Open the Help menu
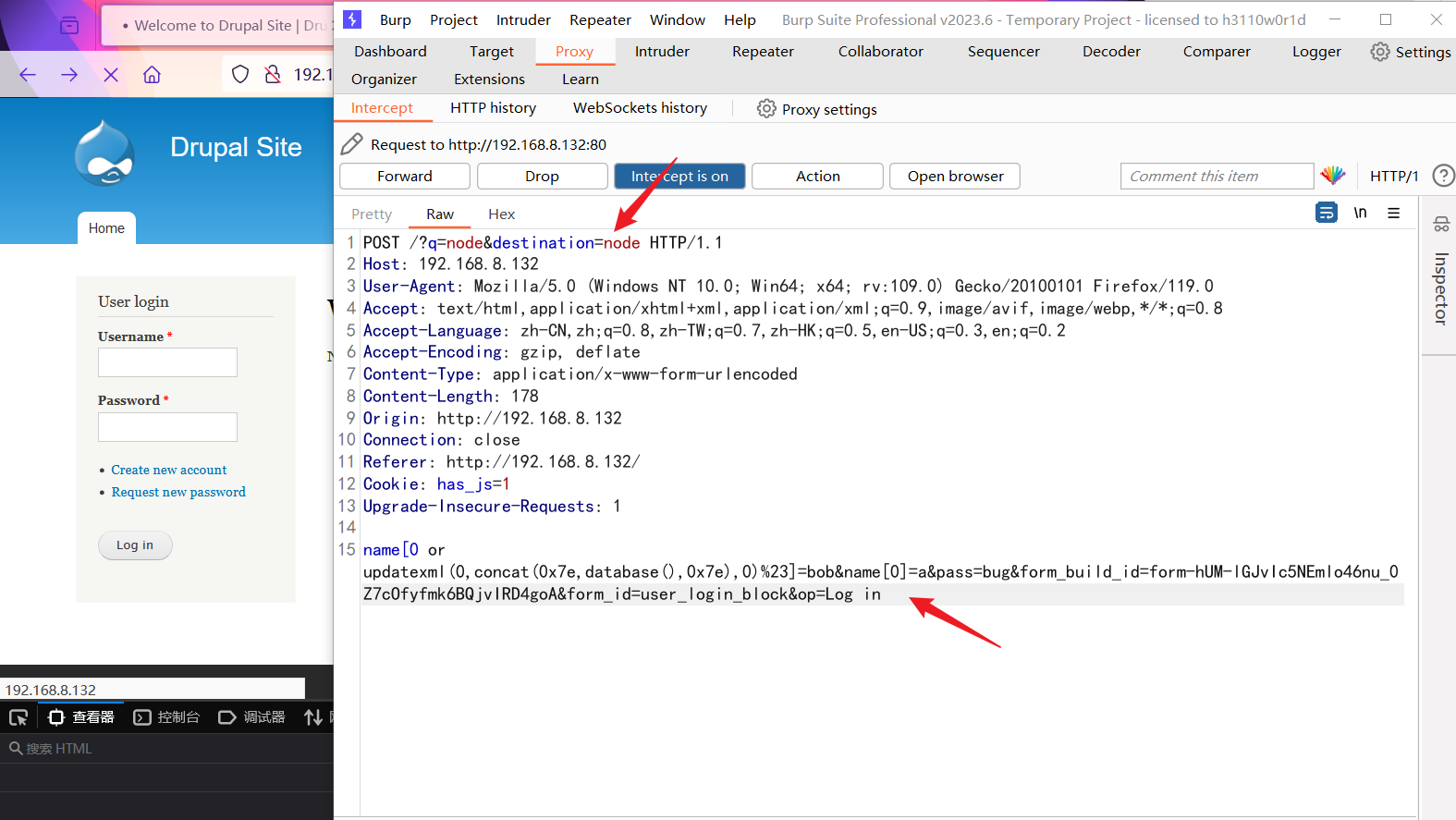 click(740, 19)
